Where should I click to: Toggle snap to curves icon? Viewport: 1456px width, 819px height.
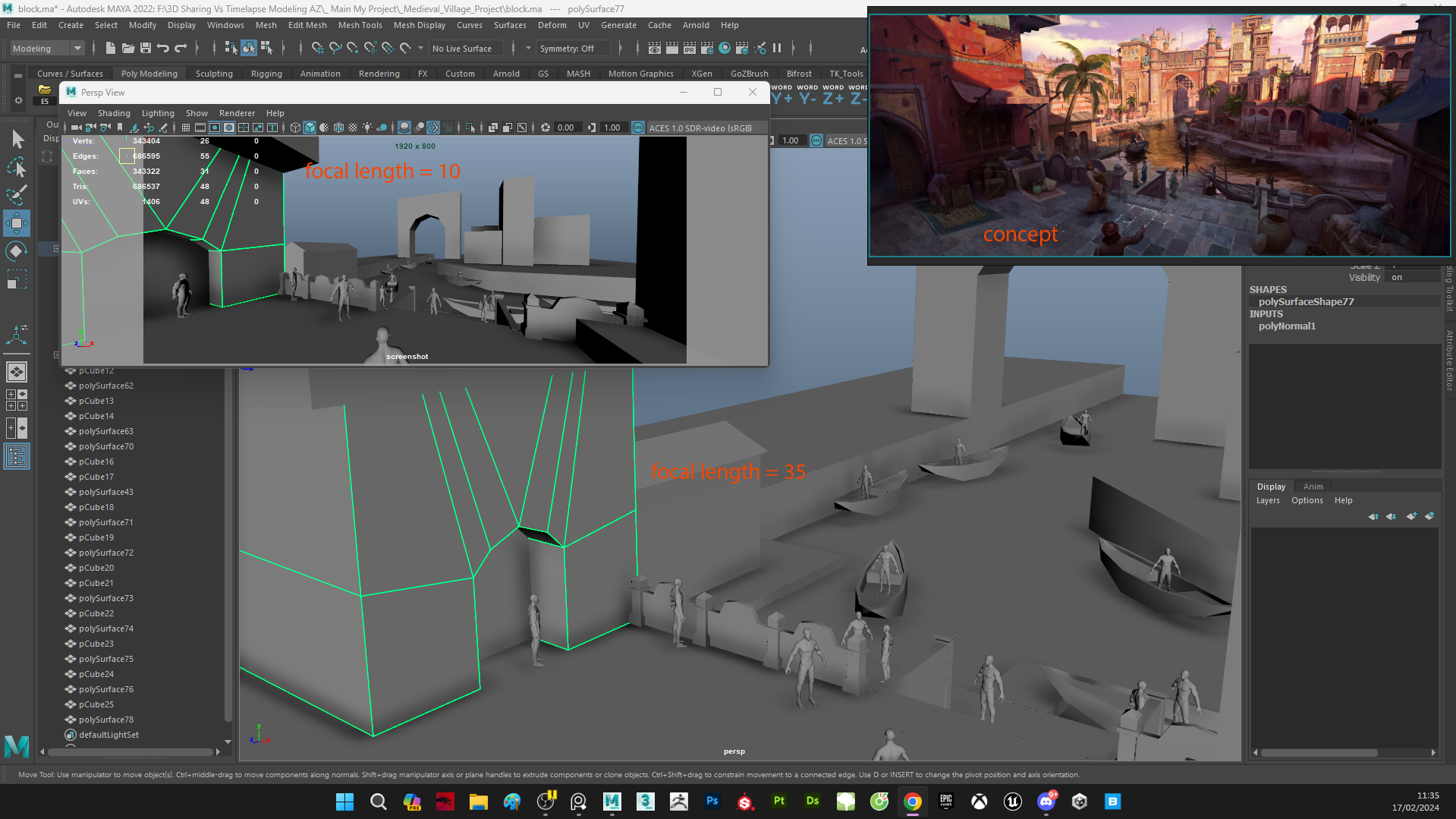pyautogui.click(x=335, y=48)
